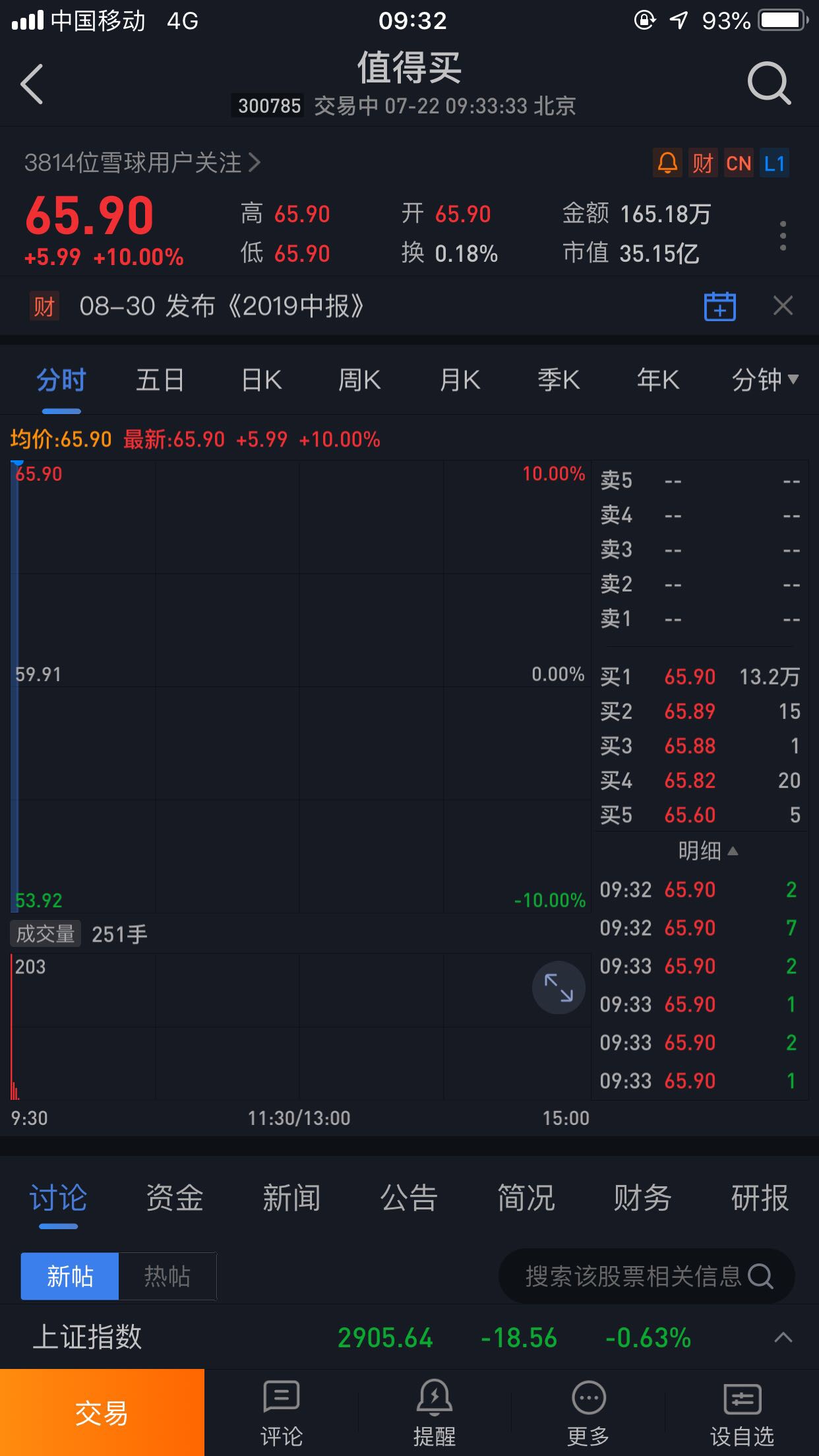Add 2019 interim report to calendar

pos(719,306)
